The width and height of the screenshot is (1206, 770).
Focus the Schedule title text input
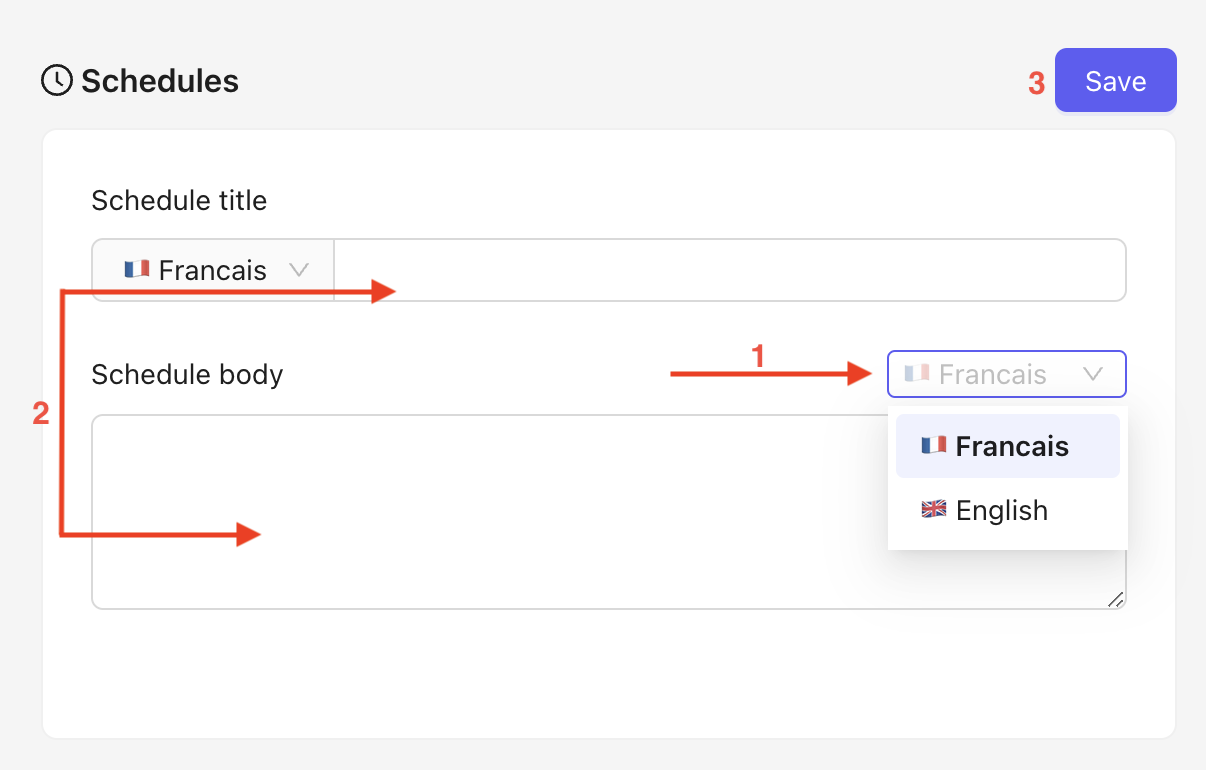[729, 270]
